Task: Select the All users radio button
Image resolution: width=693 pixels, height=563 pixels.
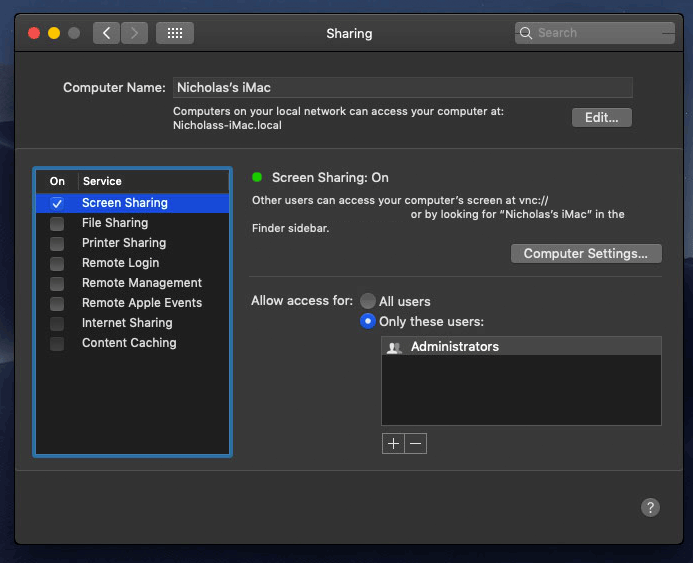Action: [x=367, y=301]
